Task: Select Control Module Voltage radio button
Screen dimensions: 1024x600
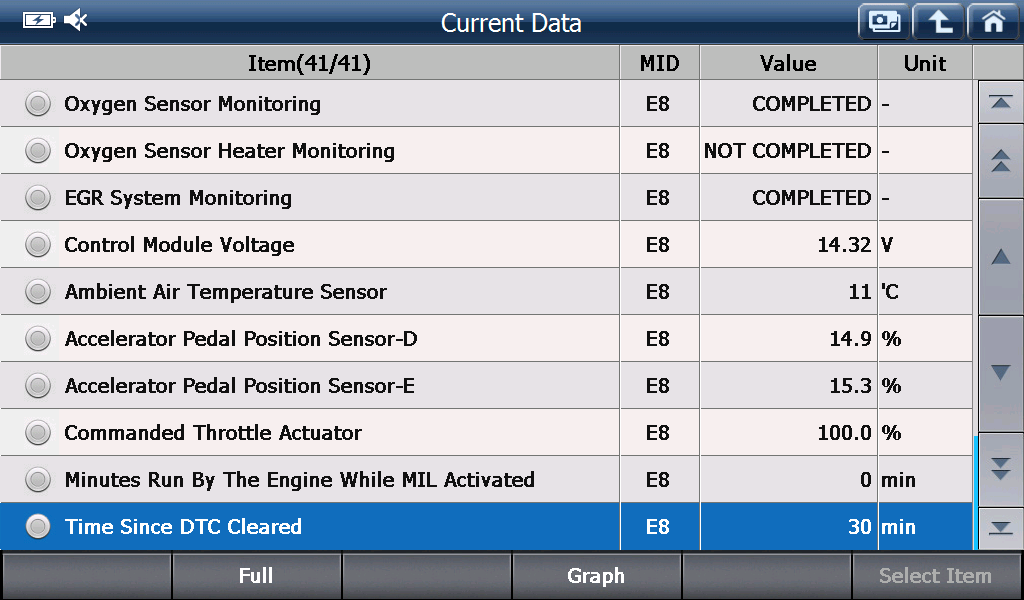Action: click(x=38, y=245)
